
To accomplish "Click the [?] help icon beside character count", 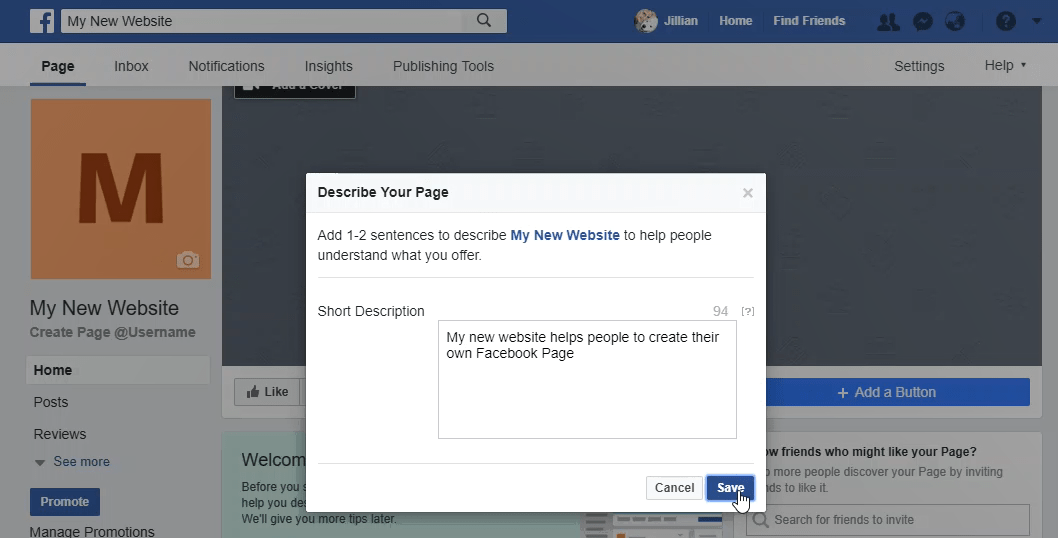I will pyautogui.click(x=748, y=311).
